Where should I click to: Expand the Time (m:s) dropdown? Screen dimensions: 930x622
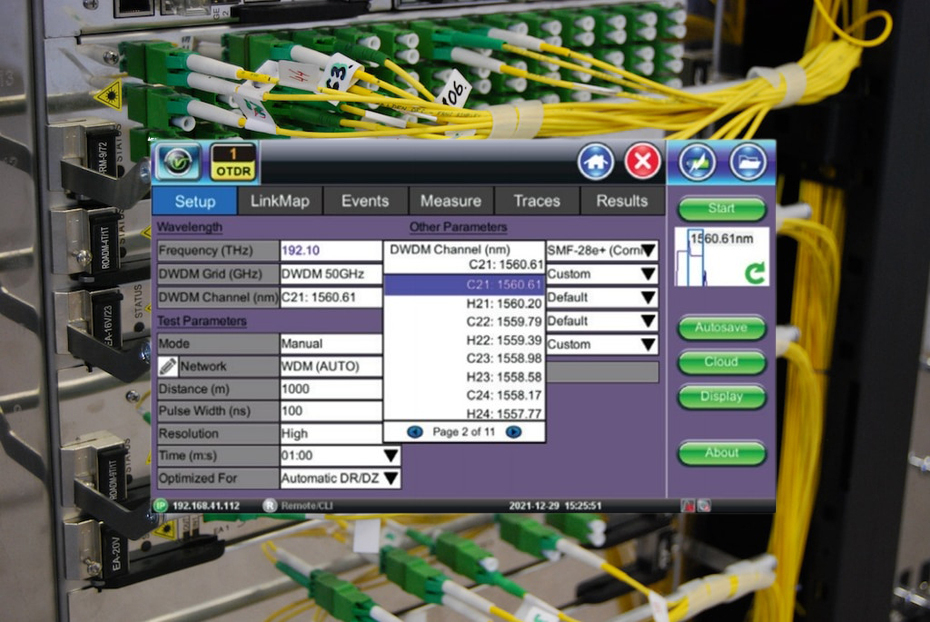click(x=391, y=456)
